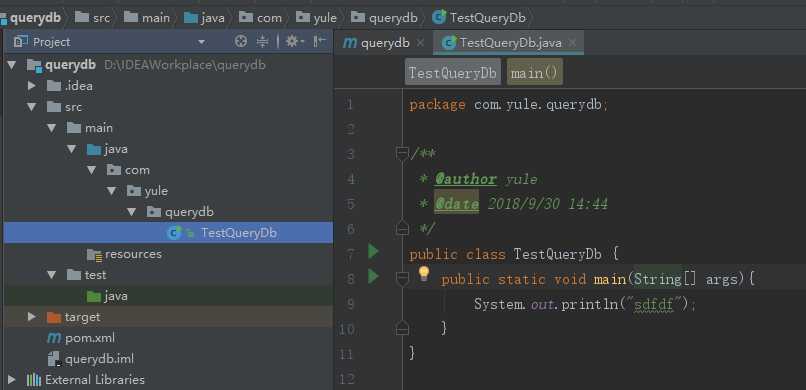Click the resources folder icon
Image resolution: width=806 pixels, height=390 pixels.
tap(95, 254)
